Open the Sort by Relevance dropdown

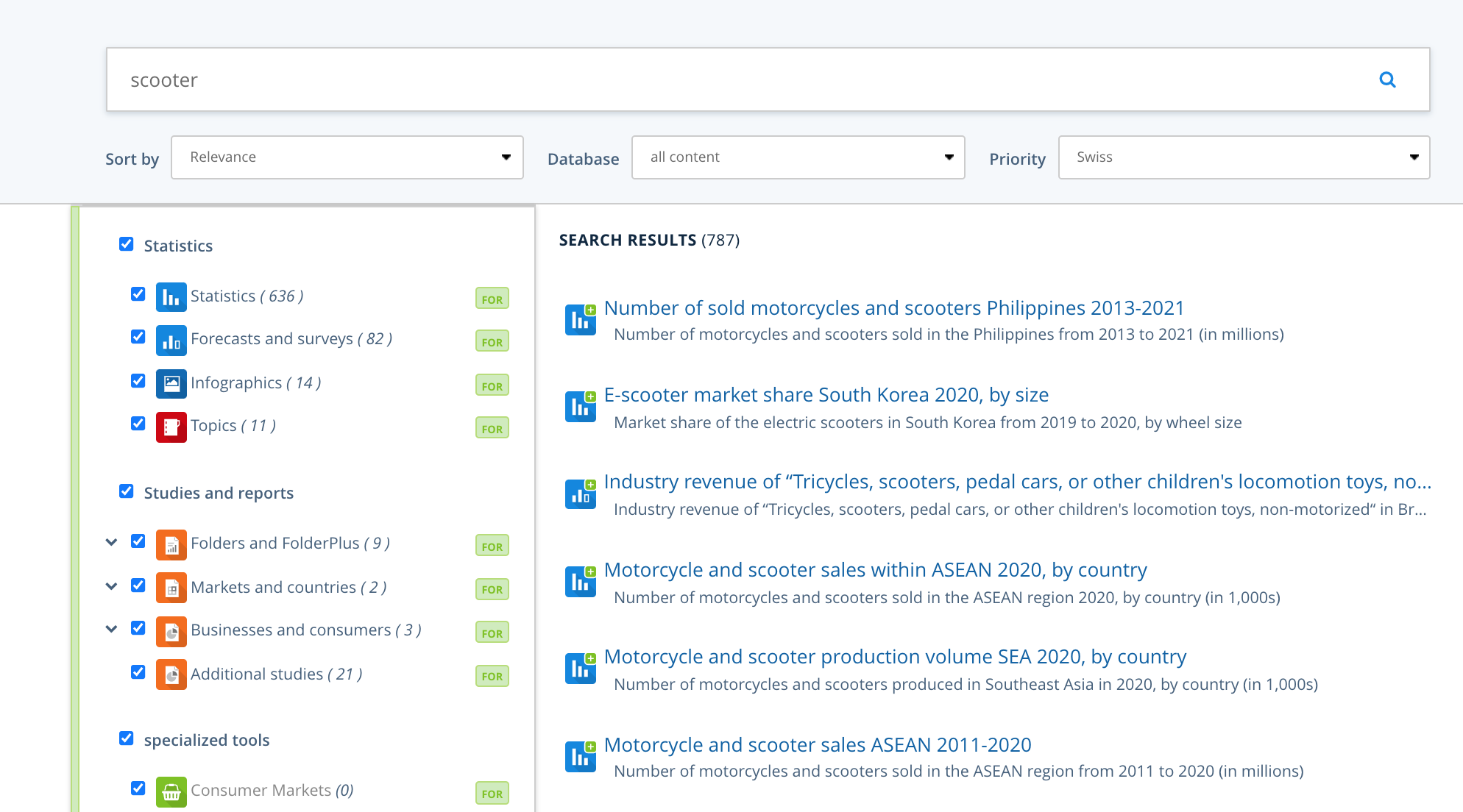coord(347,157)
